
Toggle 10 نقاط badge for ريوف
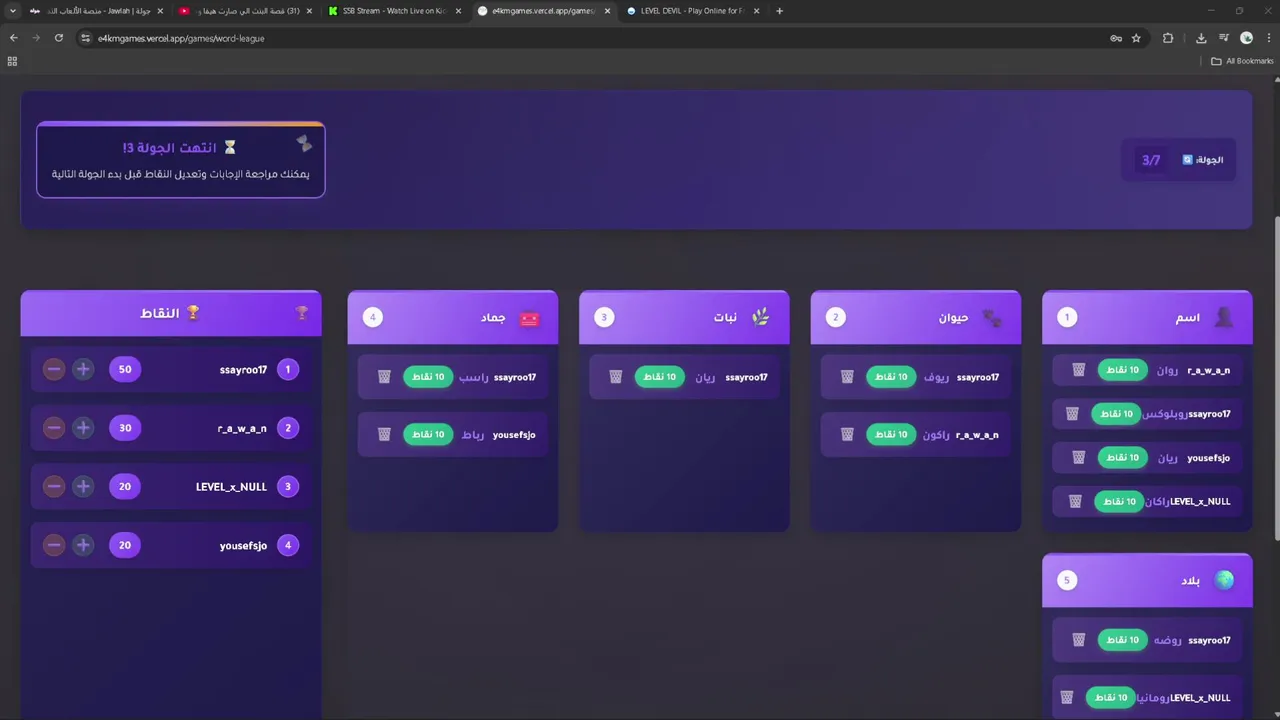point(891,377)
